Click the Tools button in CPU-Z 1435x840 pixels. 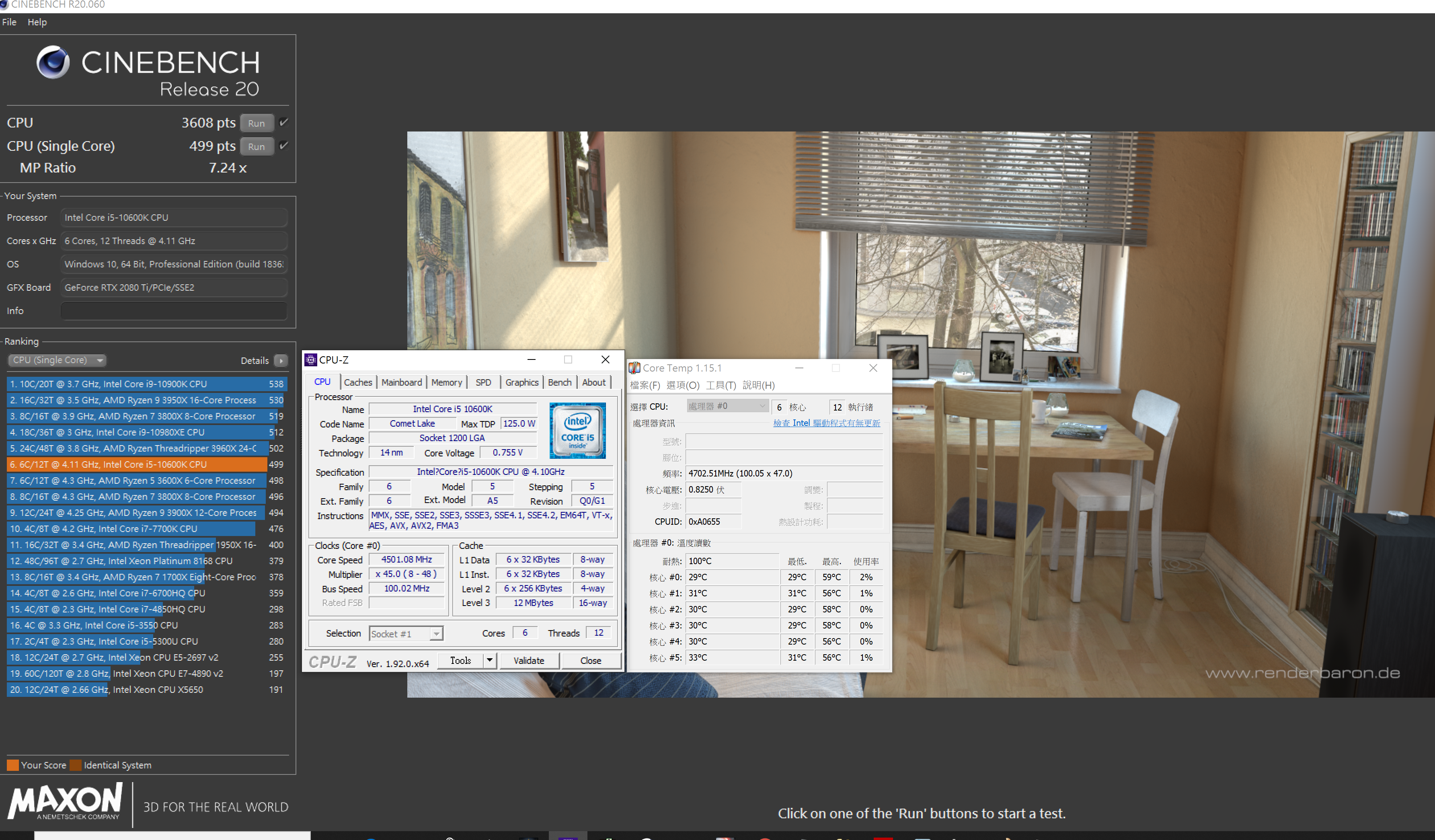pyautogui.click(x=461, y=661)
